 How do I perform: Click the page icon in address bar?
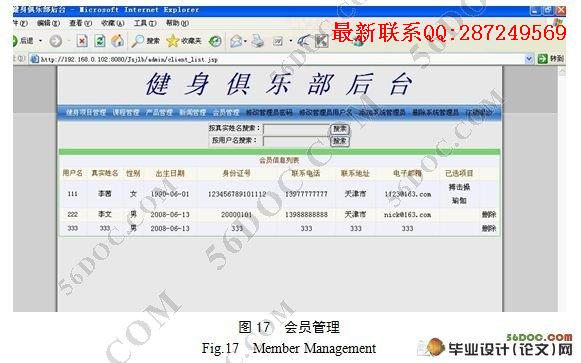35,59
